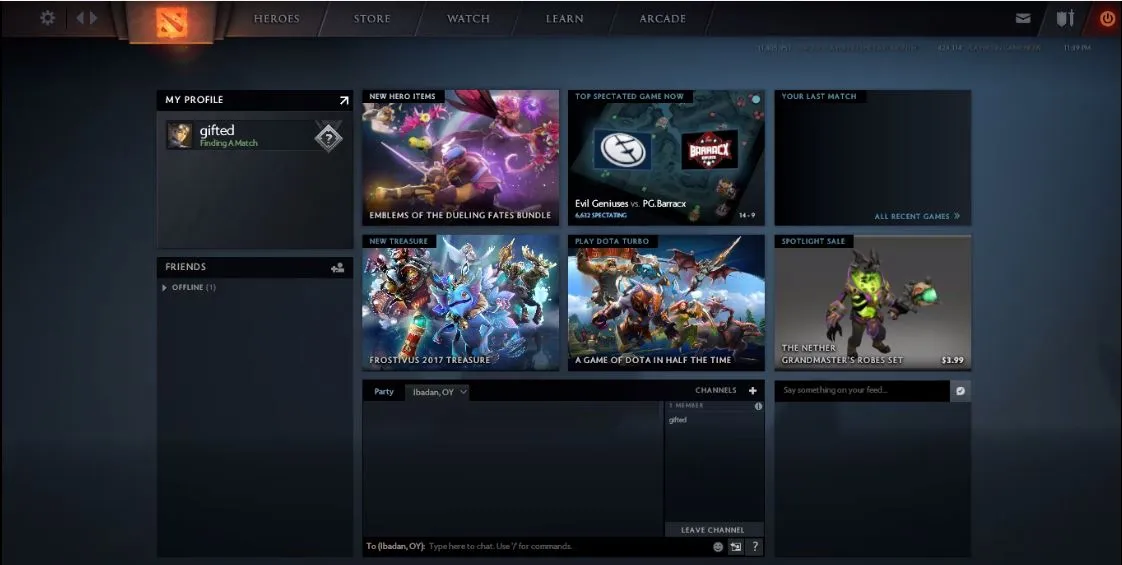Go back with the left arrow
Image resolution: width=1122 pixels, height=565 pixels.
click(80, 18)
